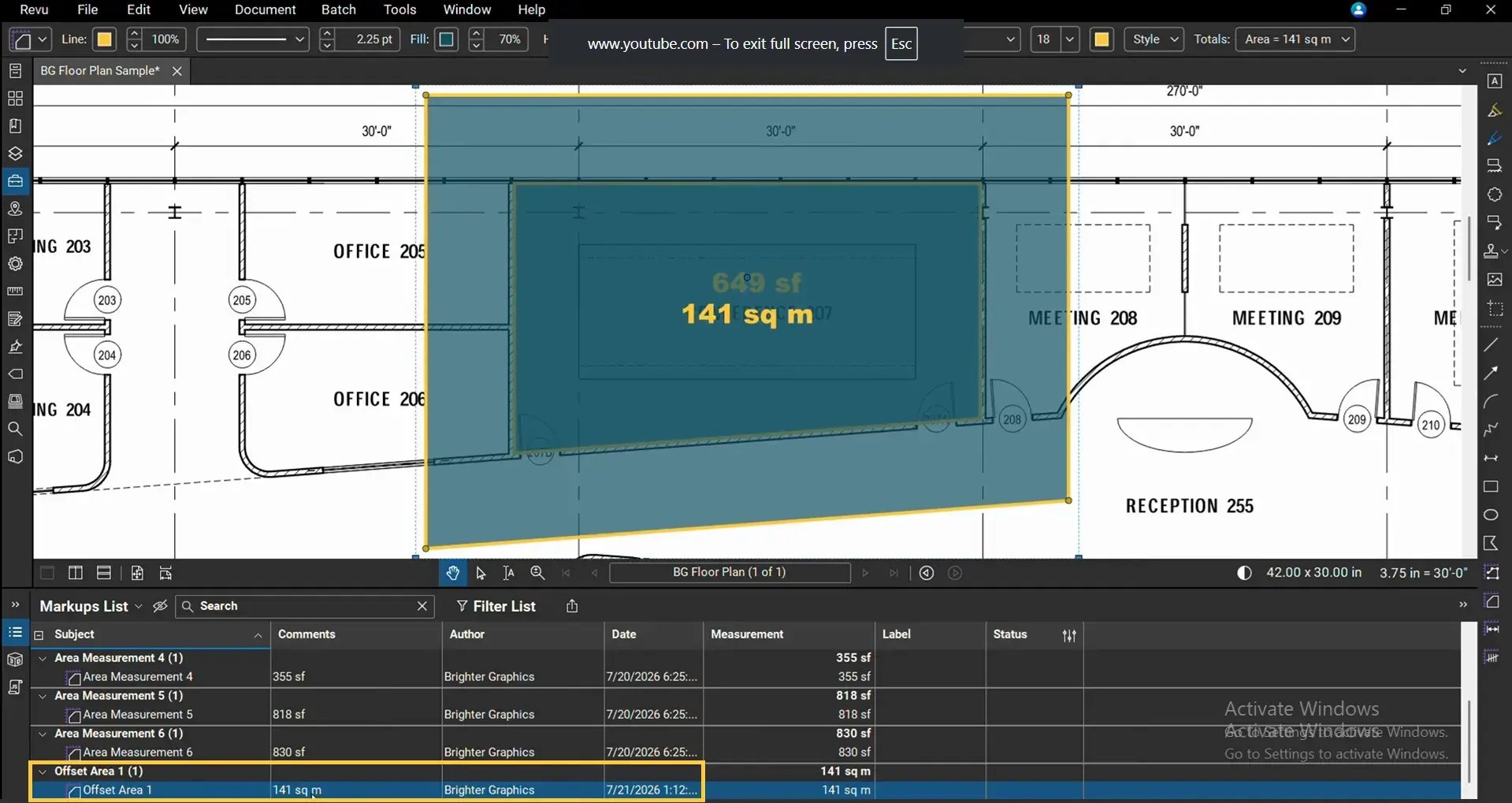Image resolution: width=1512 pixels, height=803 pixels.
Task: Select the Line tool
Action: [1491, 345]
